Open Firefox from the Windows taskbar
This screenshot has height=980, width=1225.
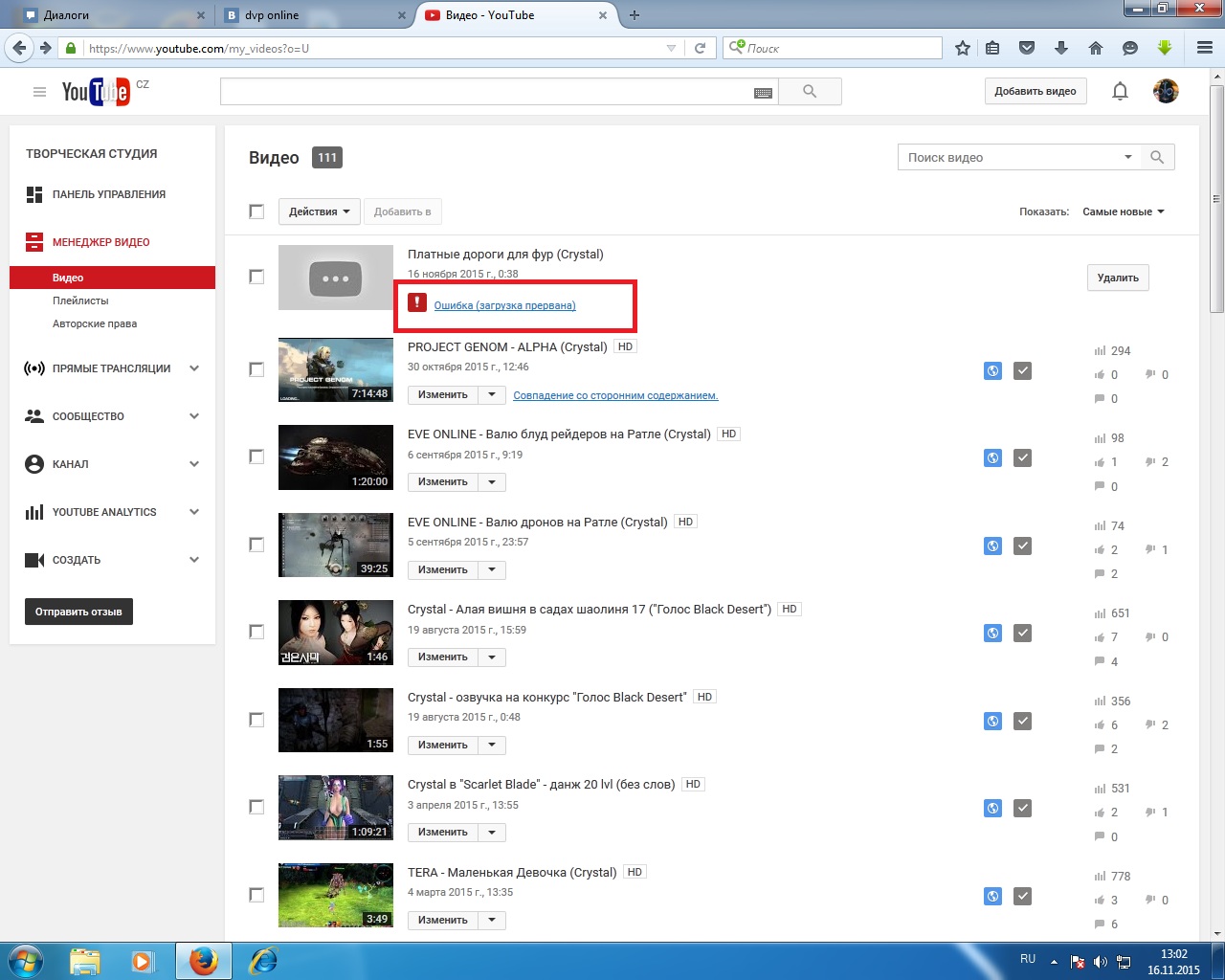pyautogui.click(x=203, y=960)
